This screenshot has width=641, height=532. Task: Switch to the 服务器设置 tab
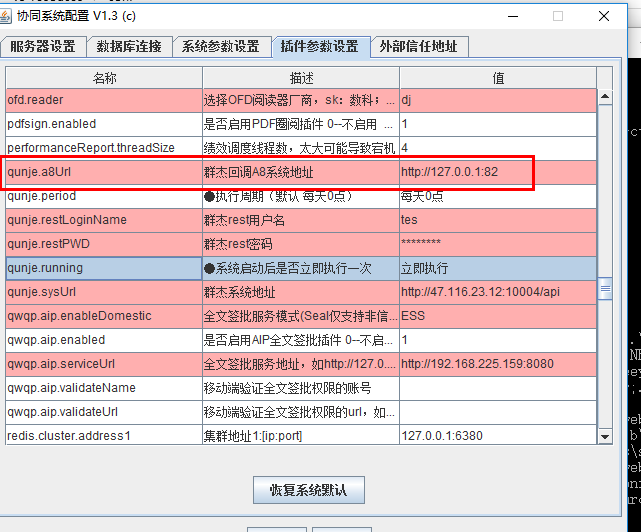tap(43, 46)
